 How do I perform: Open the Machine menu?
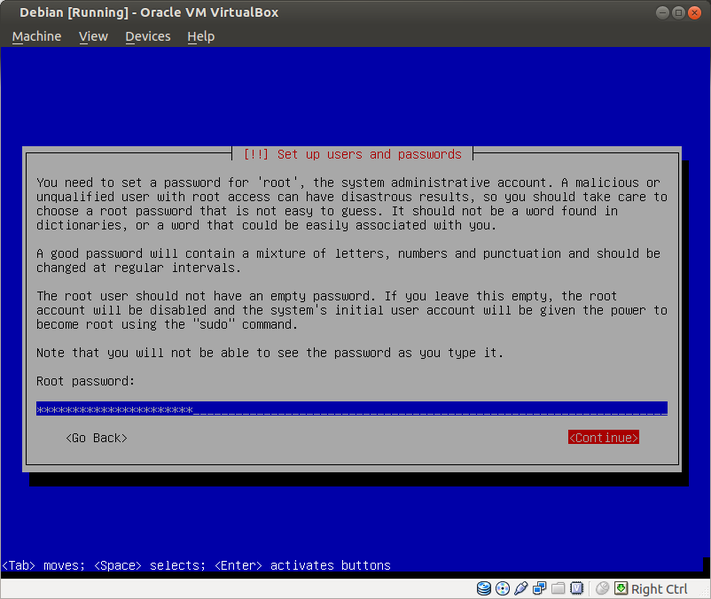[36, 36]
